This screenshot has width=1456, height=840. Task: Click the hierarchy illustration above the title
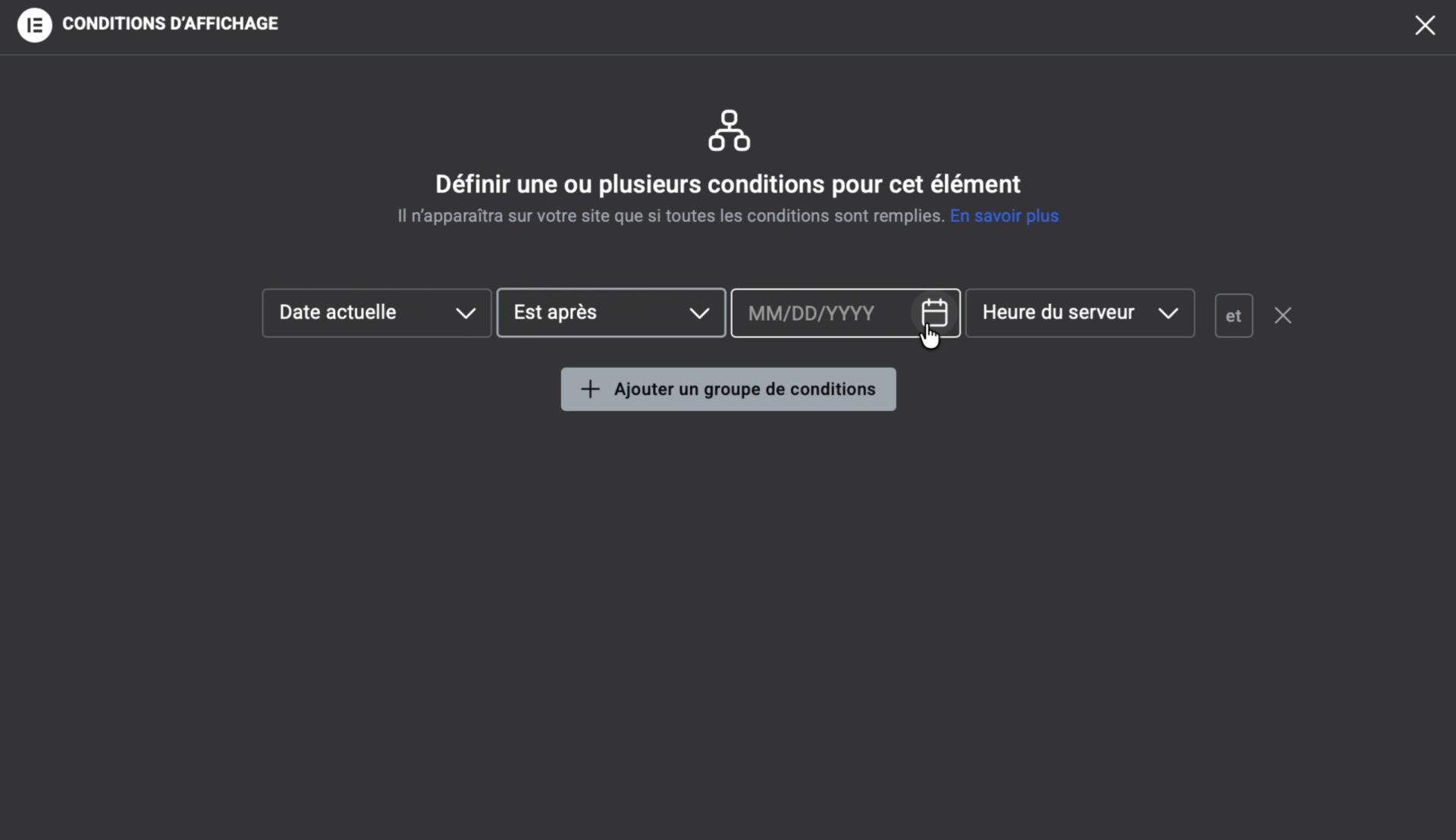[x=727, y=130]
